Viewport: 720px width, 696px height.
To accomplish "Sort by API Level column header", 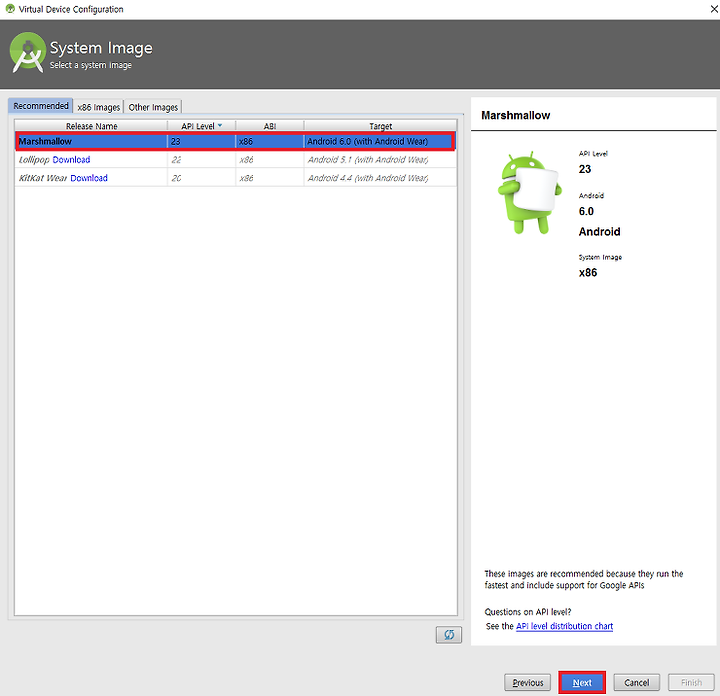I will tap(201, 126).
